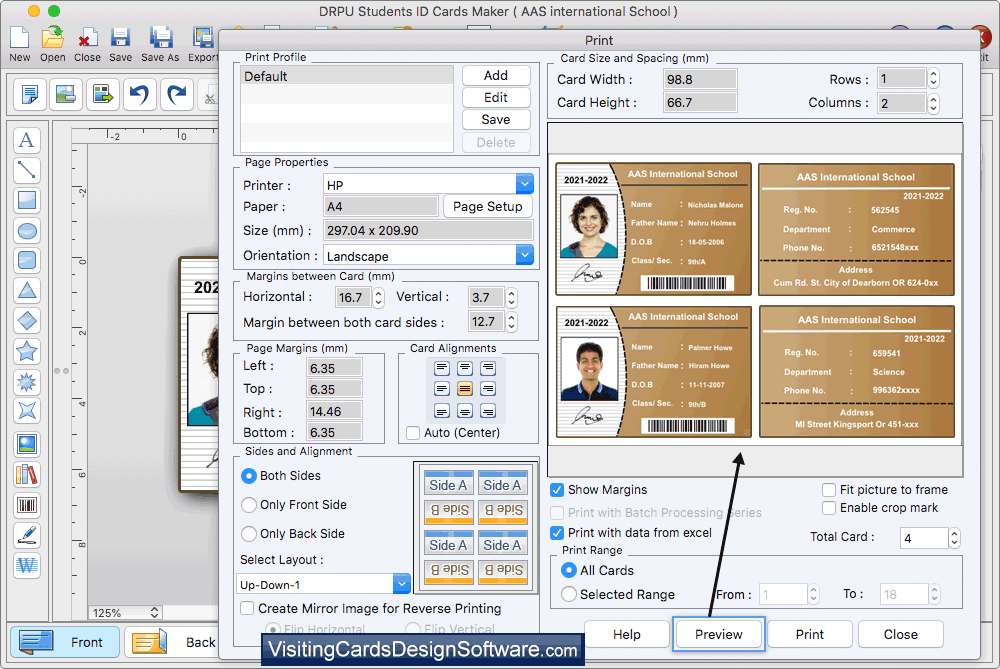The width and height of the screenshot is (1000, 669).
Task: Click the Undo arrow icon
Action: point(139,94)
